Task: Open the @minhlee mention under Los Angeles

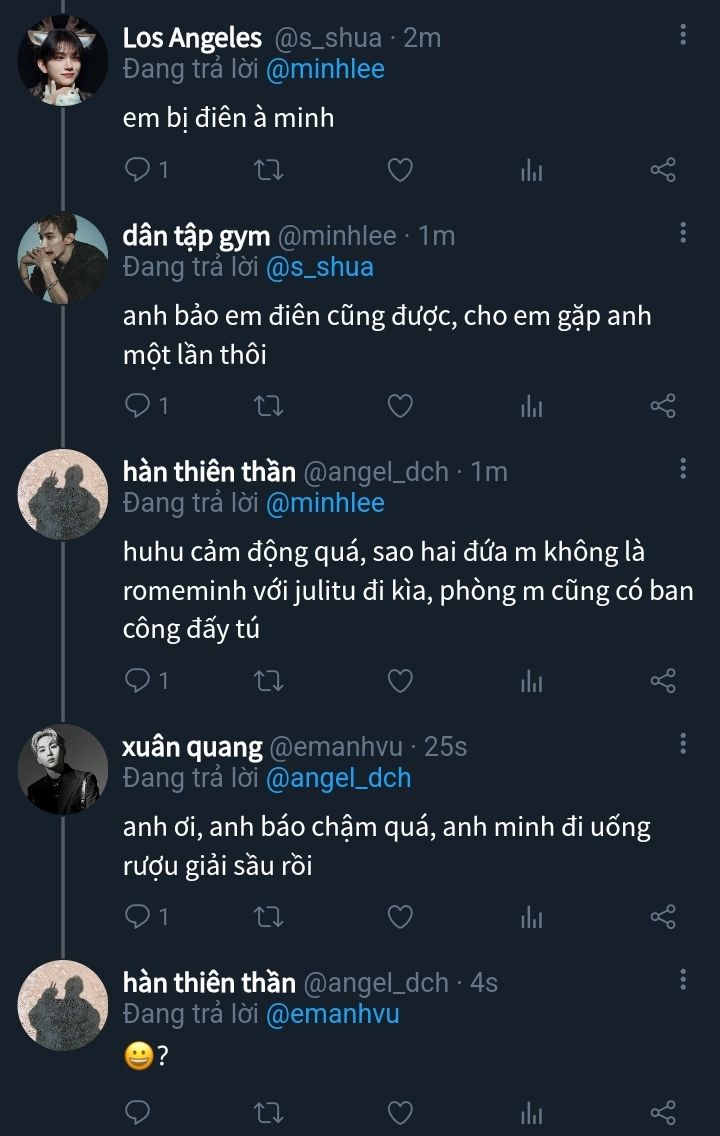Action: pyautogui.click(x=325, y=68)
